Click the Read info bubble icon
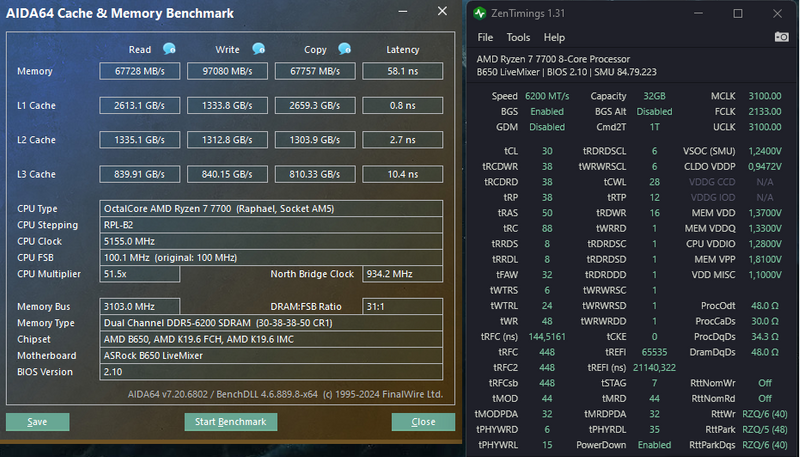The image size is (800, 457). click(169, 49)
